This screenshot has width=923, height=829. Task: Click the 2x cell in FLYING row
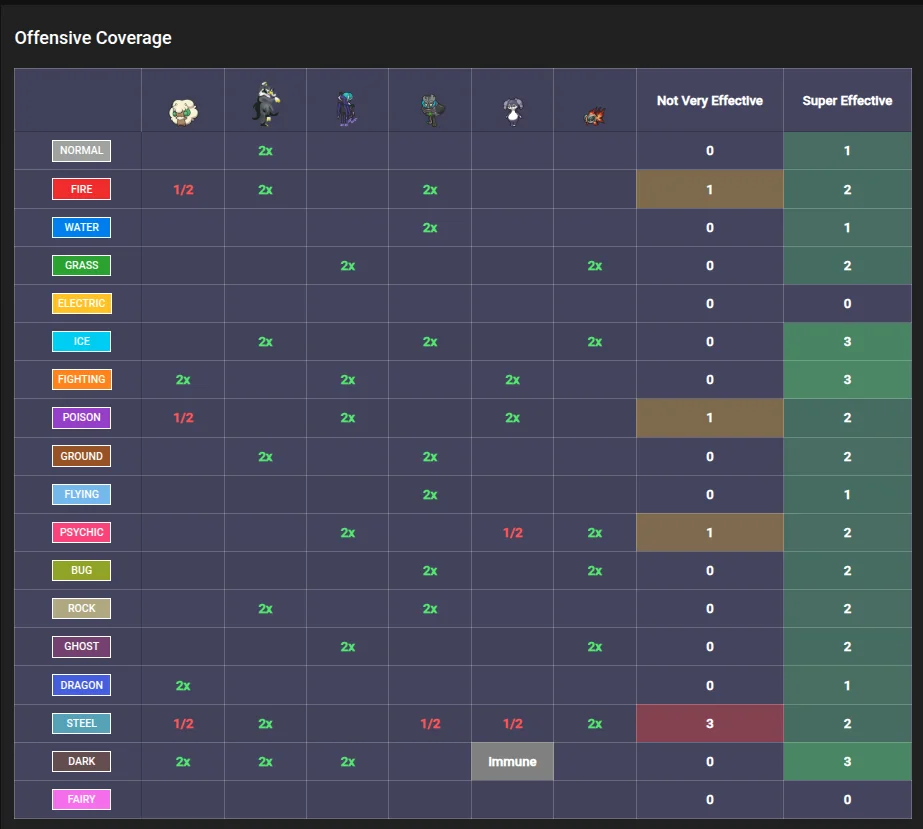(x=430, y=495)
